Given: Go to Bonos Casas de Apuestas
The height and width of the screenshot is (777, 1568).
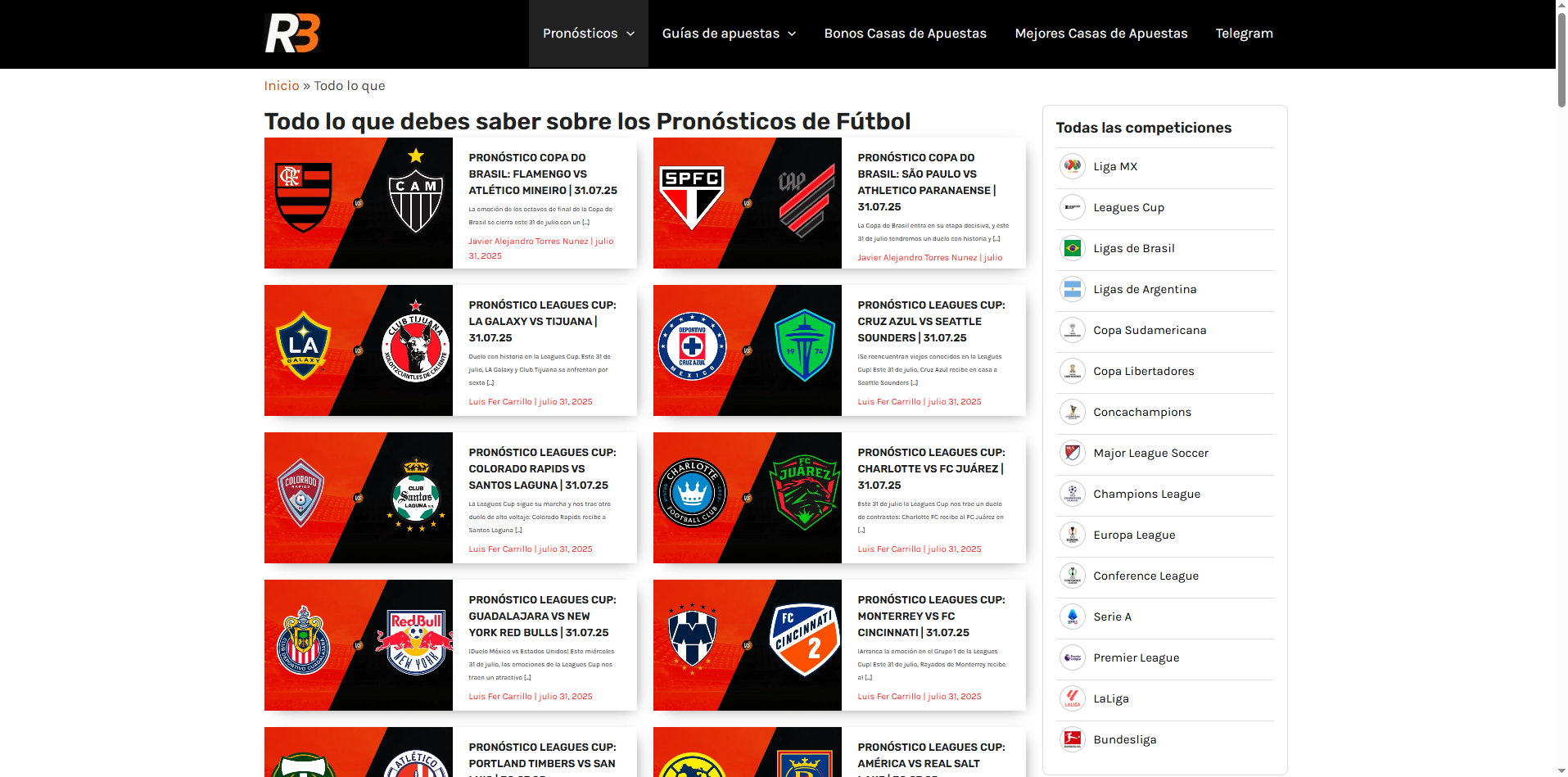Looking at the screenshot, I should 906,34.
